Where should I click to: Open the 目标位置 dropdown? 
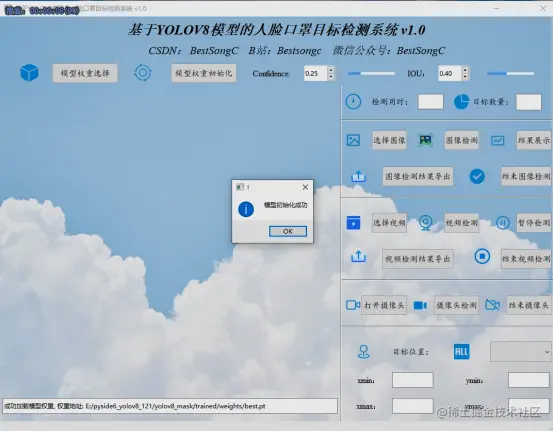[x=520, y=352]
